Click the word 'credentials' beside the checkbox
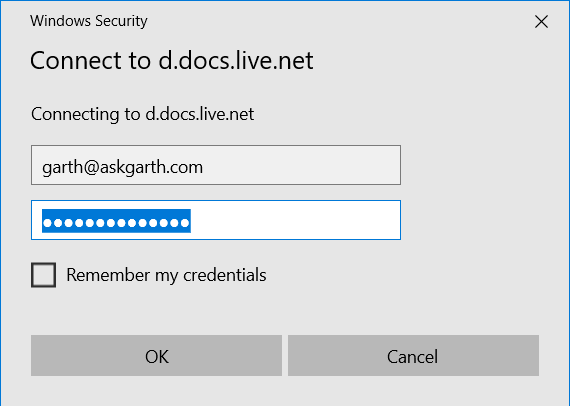Screen dimensions: 570x406 [225, 275]
